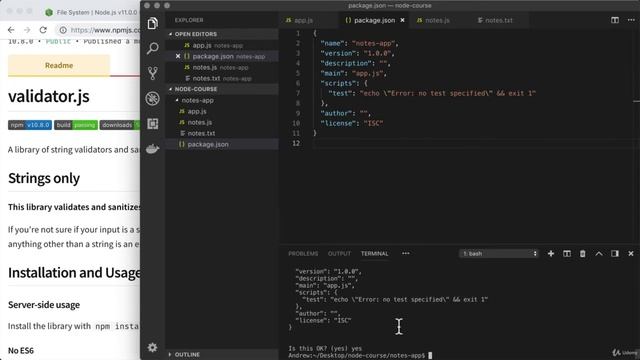The image size is (640, 360).
Task: Split the terminal panel
Action: tap(567, 253)
